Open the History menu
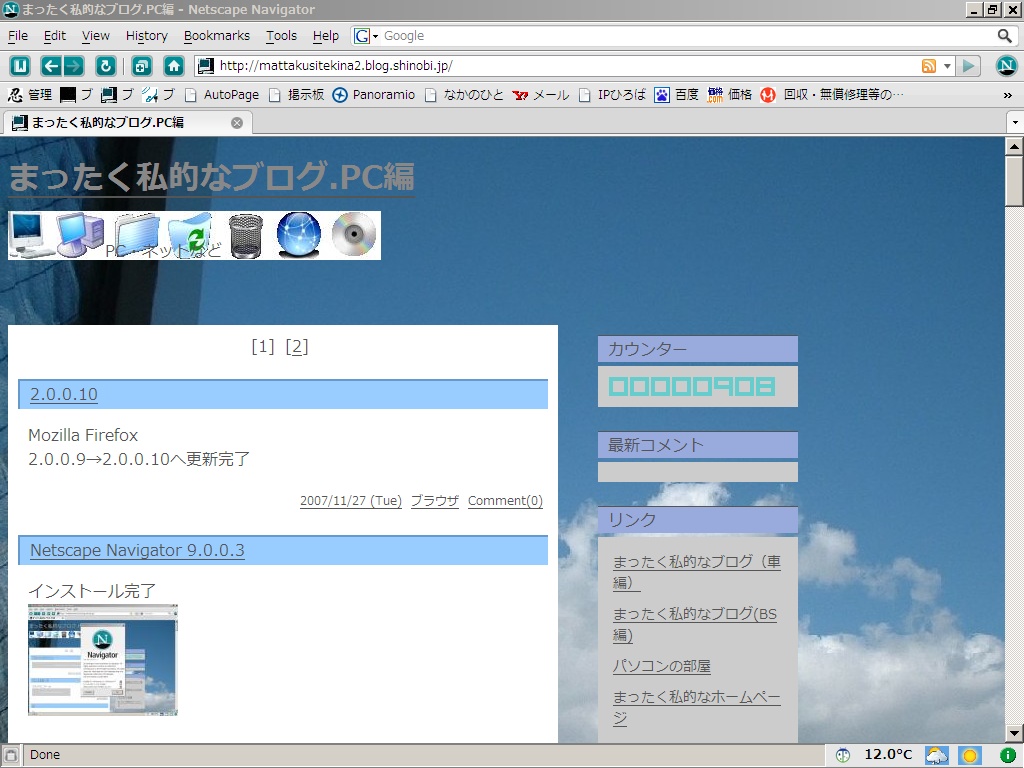This screenshot has height=768, width=1024. click(146, 36)
